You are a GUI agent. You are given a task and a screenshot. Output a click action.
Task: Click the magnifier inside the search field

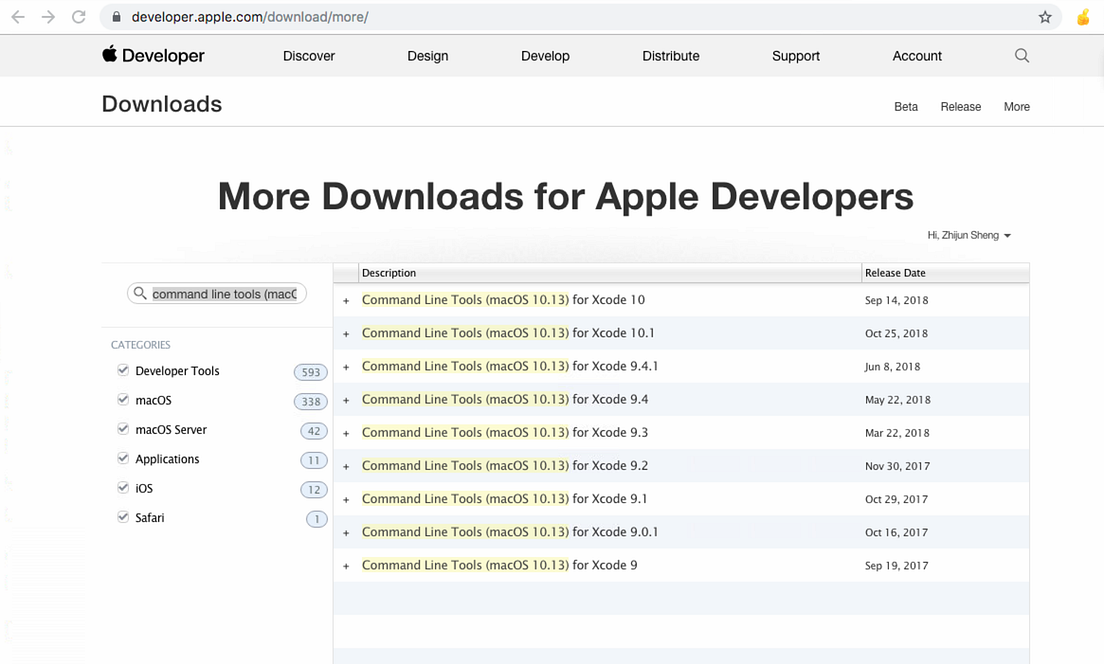tap(140, 293)
